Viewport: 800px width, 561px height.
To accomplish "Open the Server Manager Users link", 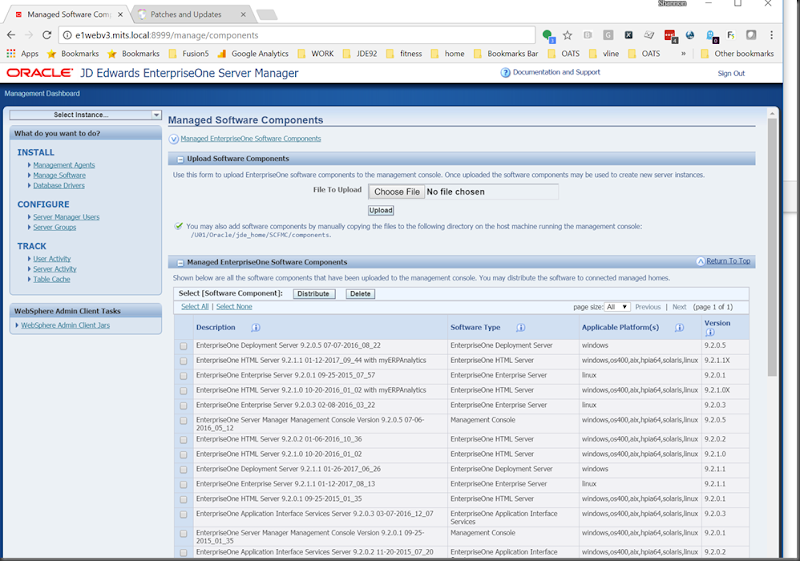I will [x=66, y=217].
